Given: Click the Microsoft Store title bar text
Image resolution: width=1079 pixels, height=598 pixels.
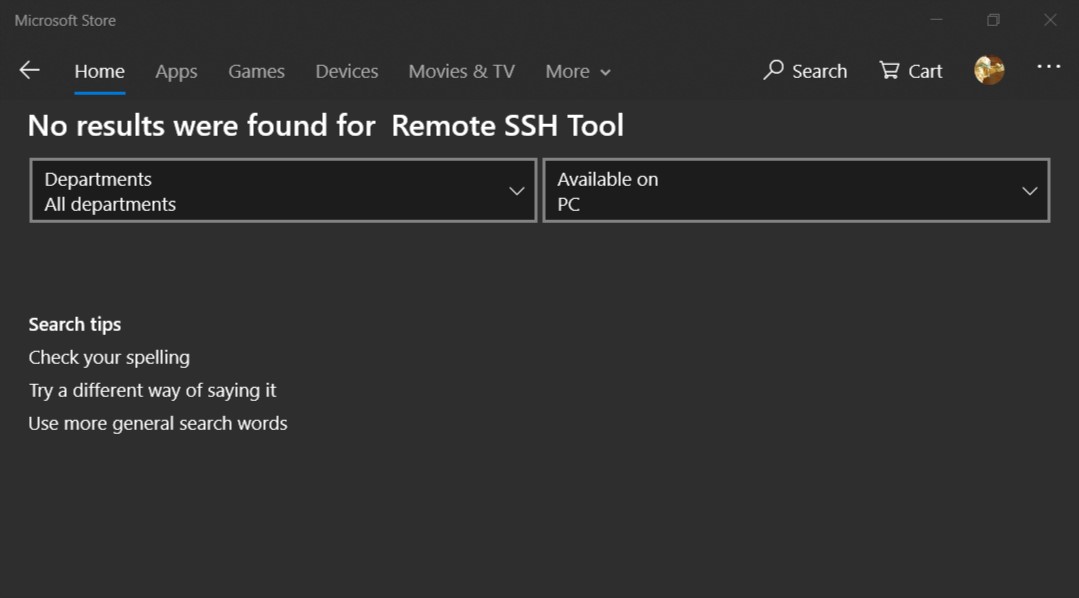Looking at the screenshot, I should point(65,20).
